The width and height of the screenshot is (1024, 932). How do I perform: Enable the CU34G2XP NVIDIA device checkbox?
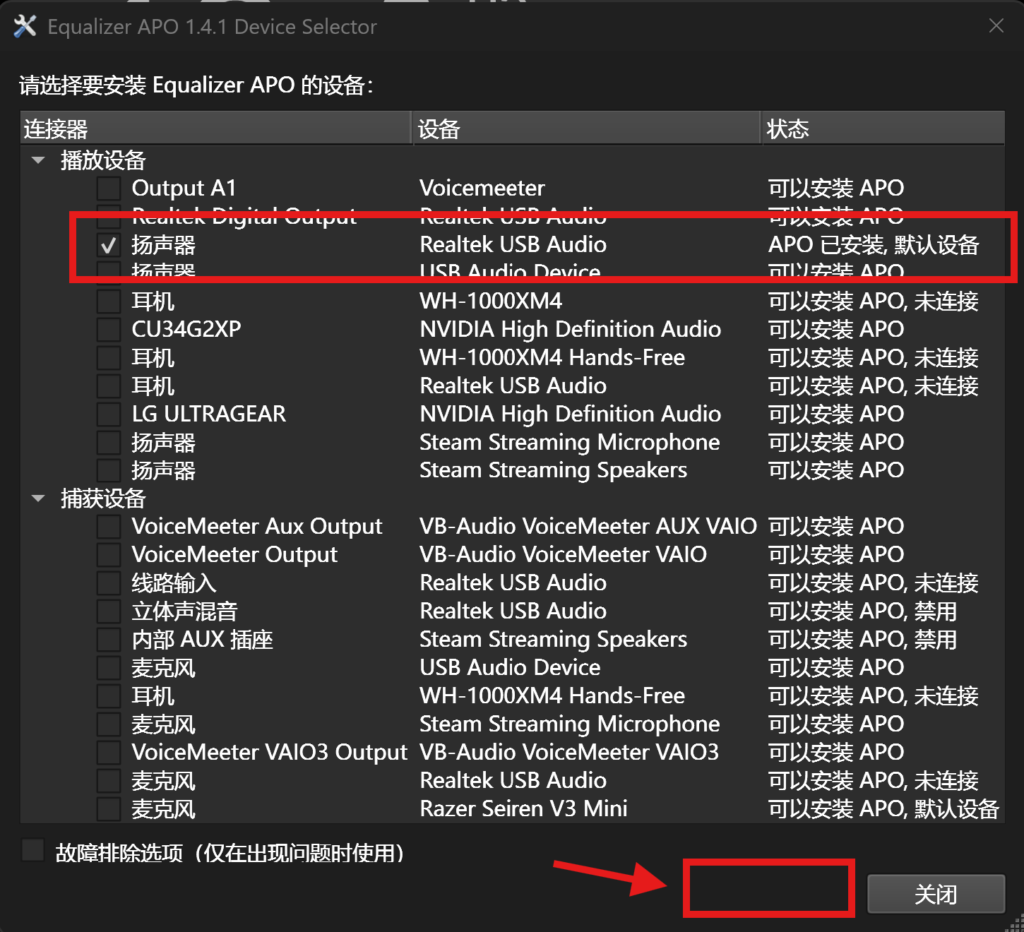point(108,329)
